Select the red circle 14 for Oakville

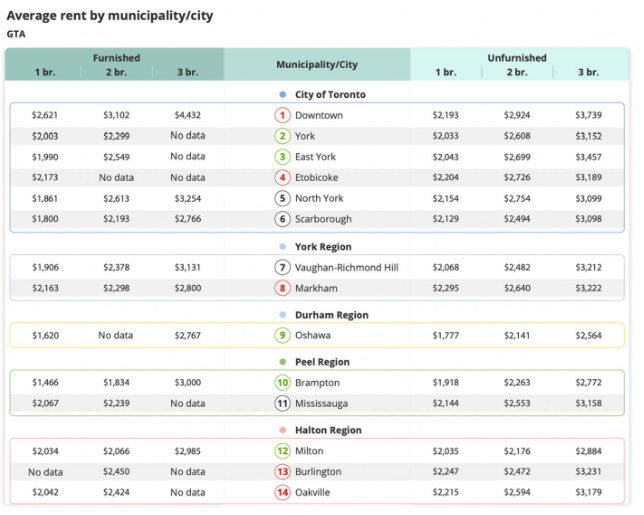[x=283, y=492]
